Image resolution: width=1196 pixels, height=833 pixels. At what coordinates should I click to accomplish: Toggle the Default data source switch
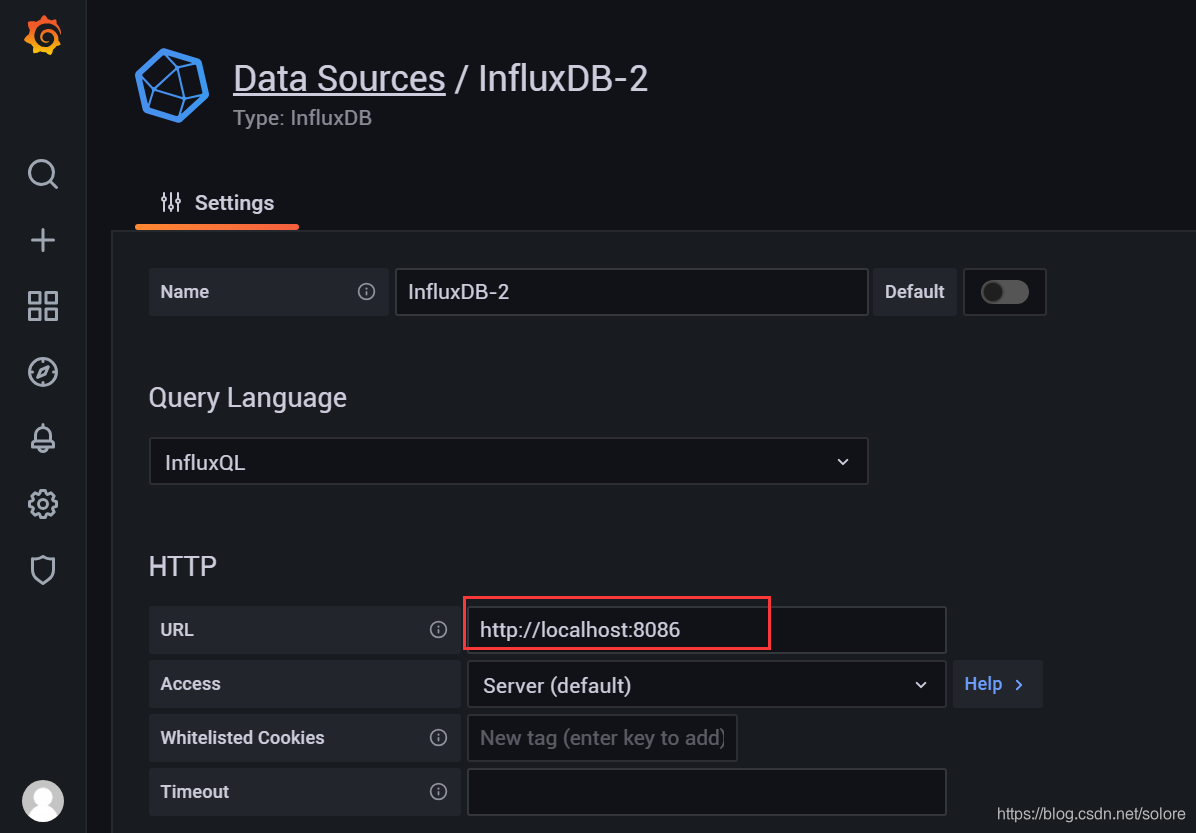coord(1005,292)
